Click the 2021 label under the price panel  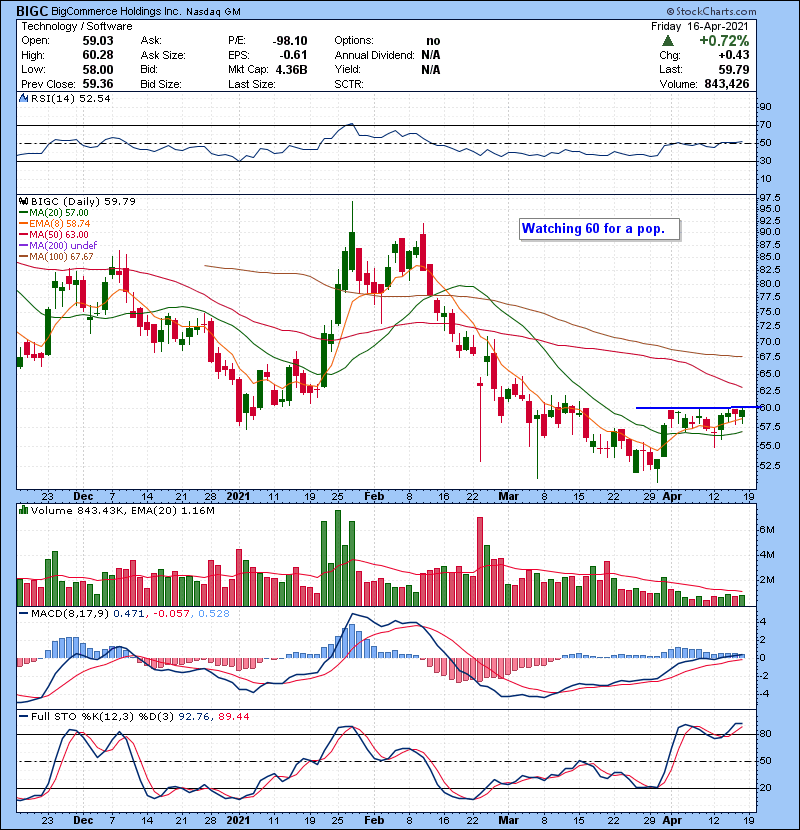click(238, 497)
